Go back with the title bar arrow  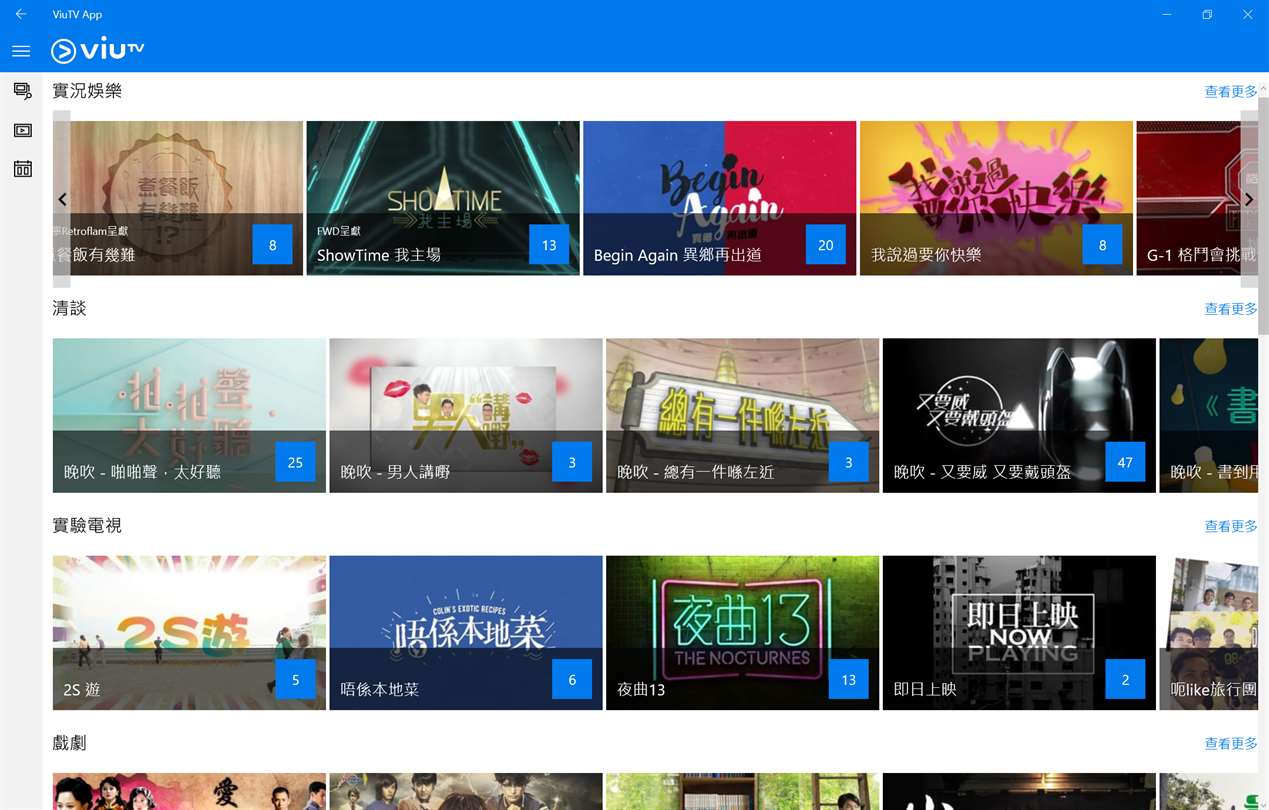[21, 14]
